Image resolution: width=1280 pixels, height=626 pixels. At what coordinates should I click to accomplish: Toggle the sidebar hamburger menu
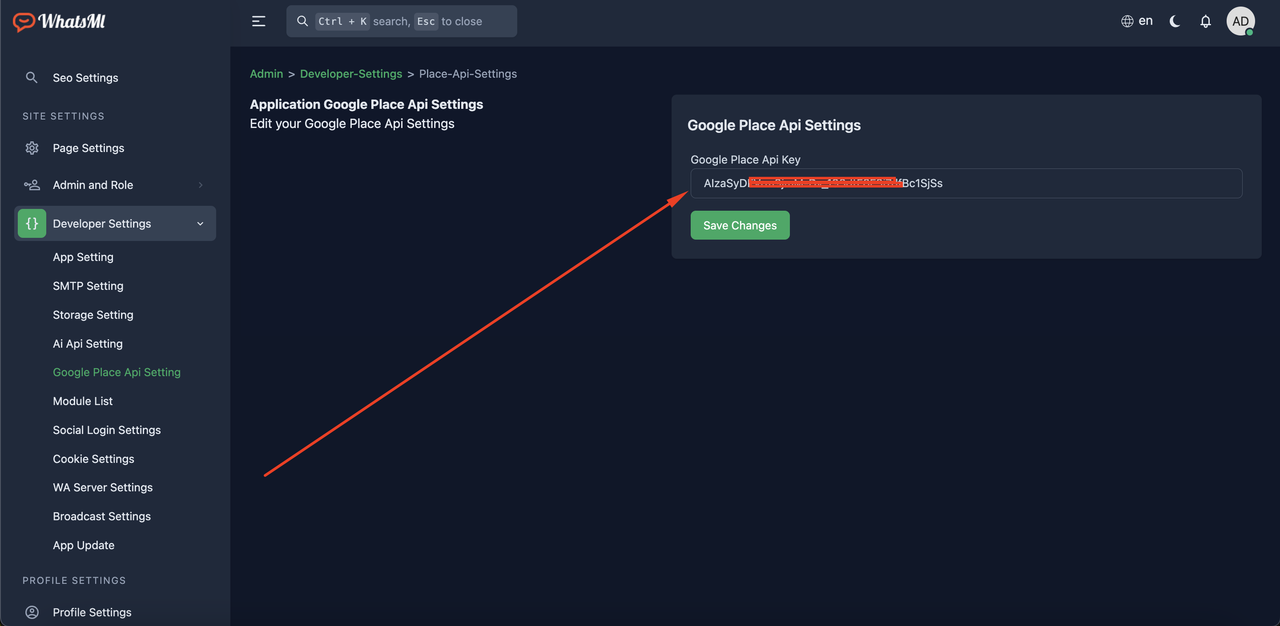pyautogui.click(x=259, y=21)
